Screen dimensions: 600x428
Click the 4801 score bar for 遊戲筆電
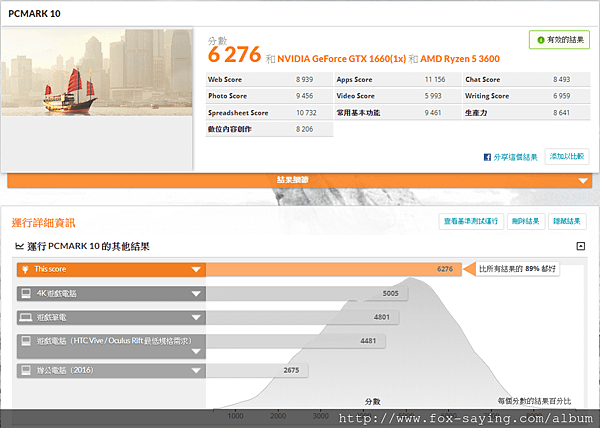pyautogui.click(x=302, y=317)
